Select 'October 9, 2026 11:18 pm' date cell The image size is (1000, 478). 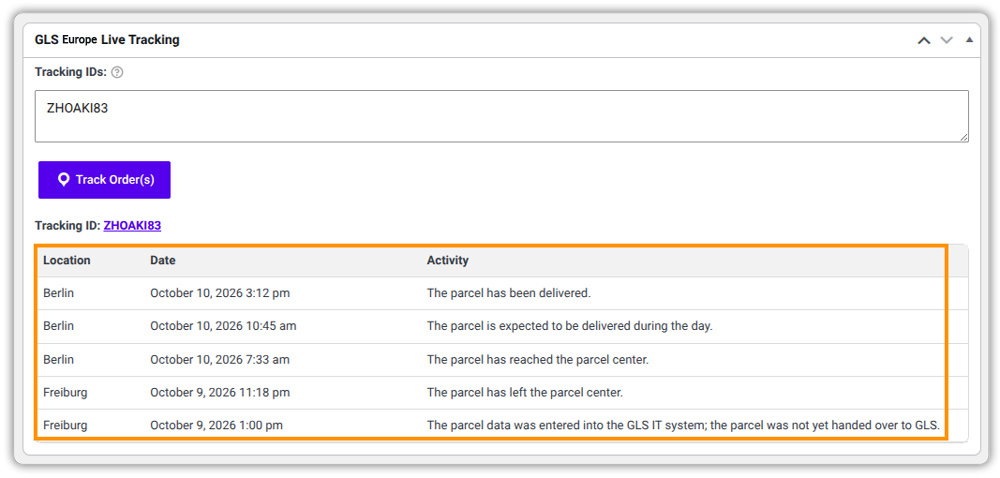(219, 393)
